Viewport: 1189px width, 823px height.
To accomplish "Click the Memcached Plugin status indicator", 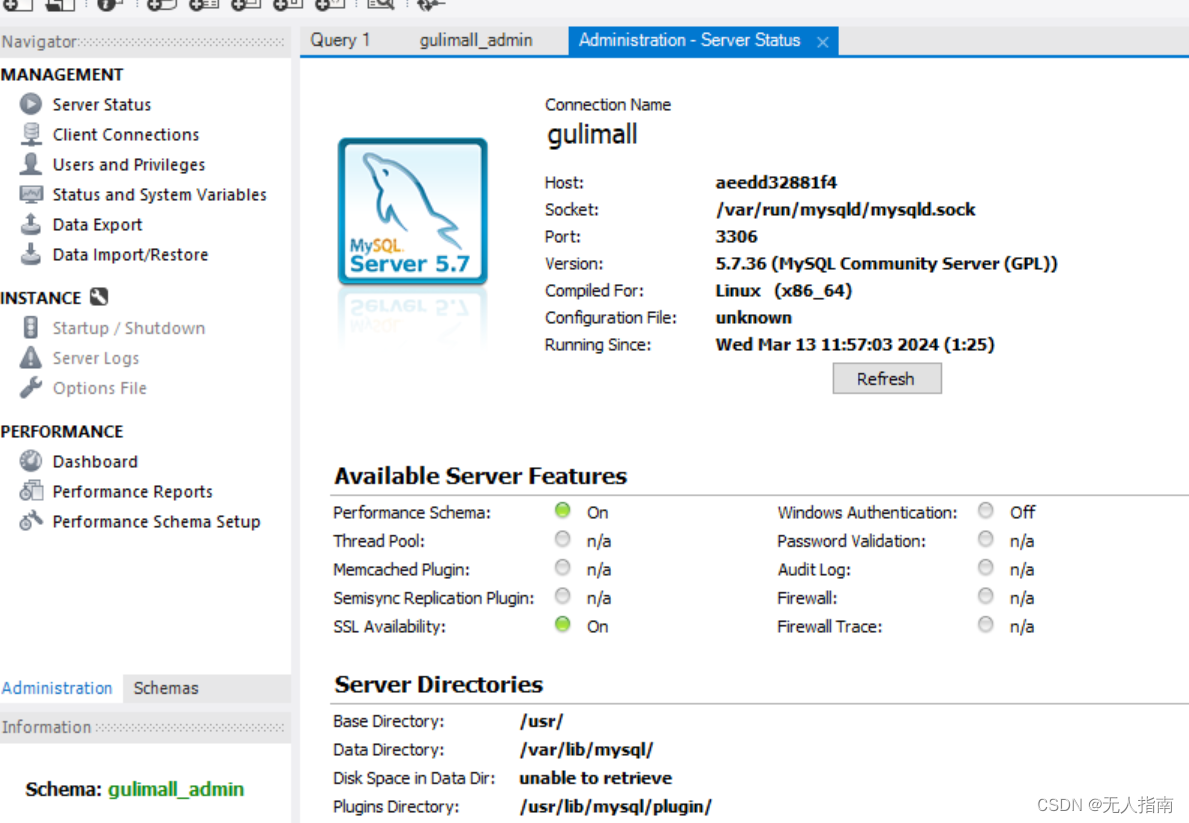I will [562, 567].
